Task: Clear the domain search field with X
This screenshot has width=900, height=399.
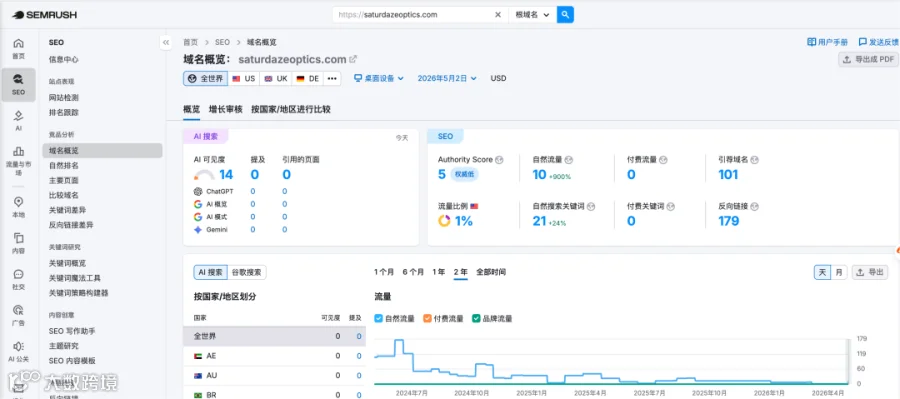Action: click(498, 15)
